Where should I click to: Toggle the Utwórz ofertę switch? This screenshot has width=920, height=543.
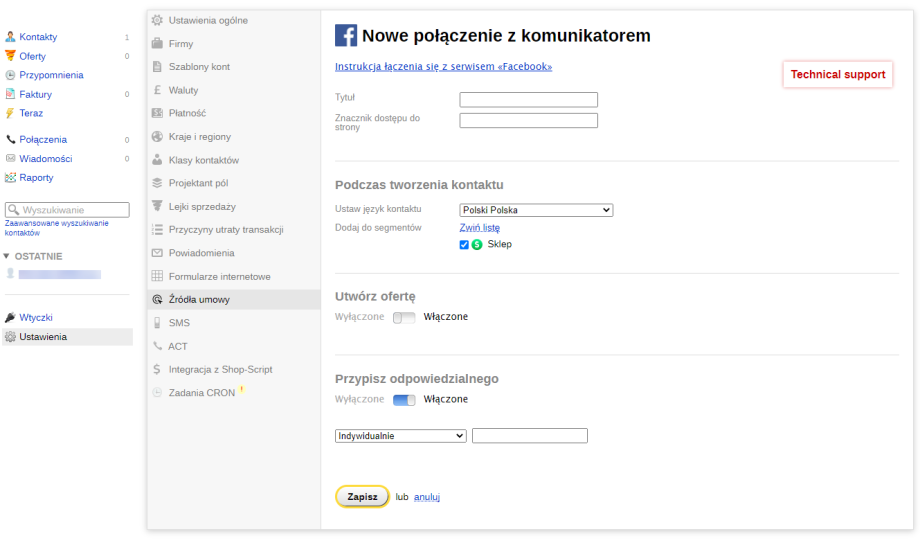coord(404,318)
